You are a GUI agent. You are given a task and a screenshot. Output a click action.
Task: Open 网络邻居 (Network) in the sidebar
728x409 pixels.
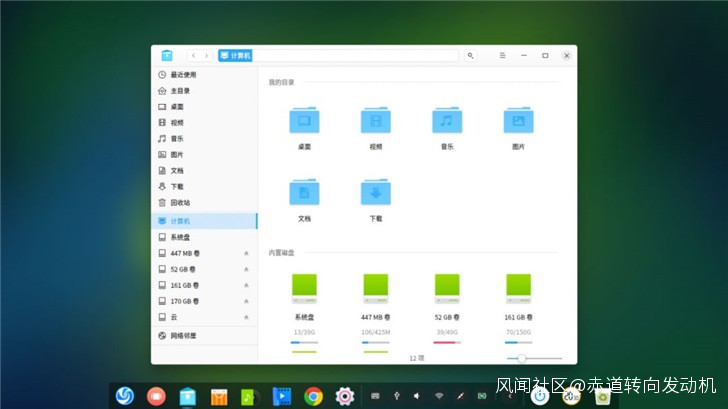pyautogui.click(x=183, y=336)
